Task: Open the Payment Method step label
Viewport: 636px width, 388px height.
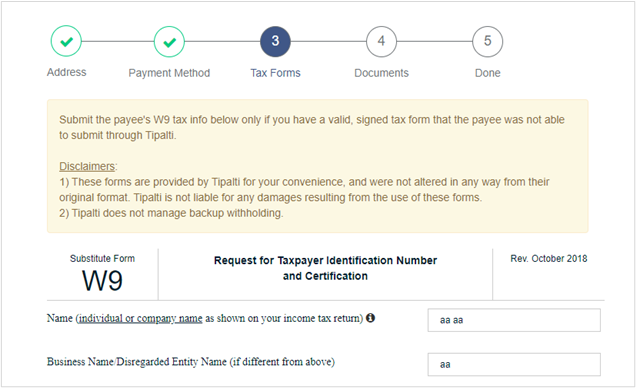Action: tap(169, 73)
